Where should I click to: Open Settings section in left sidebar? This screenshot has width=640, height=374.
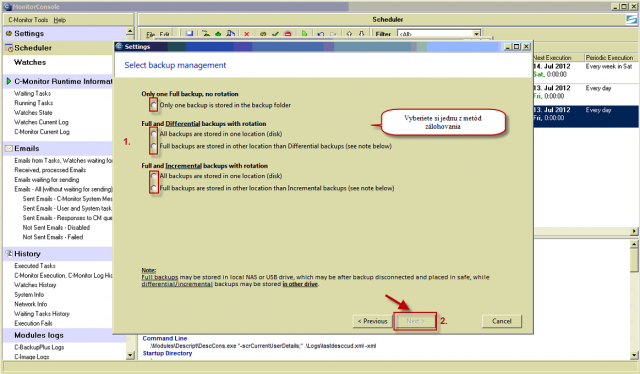coord(29,33)
